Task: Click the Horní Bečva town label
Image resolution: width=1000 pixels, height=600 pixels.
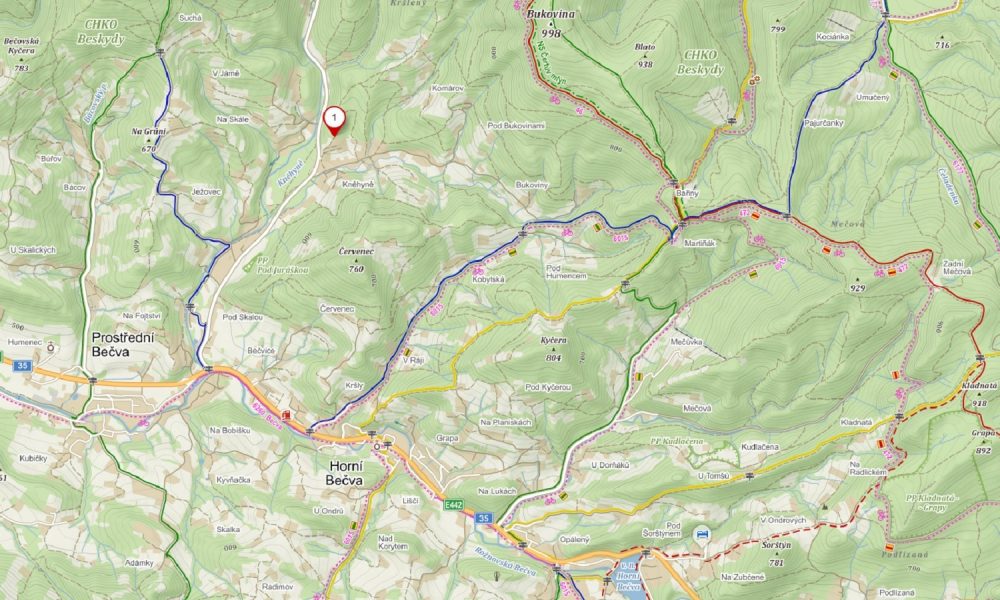Action: [344, 473]
